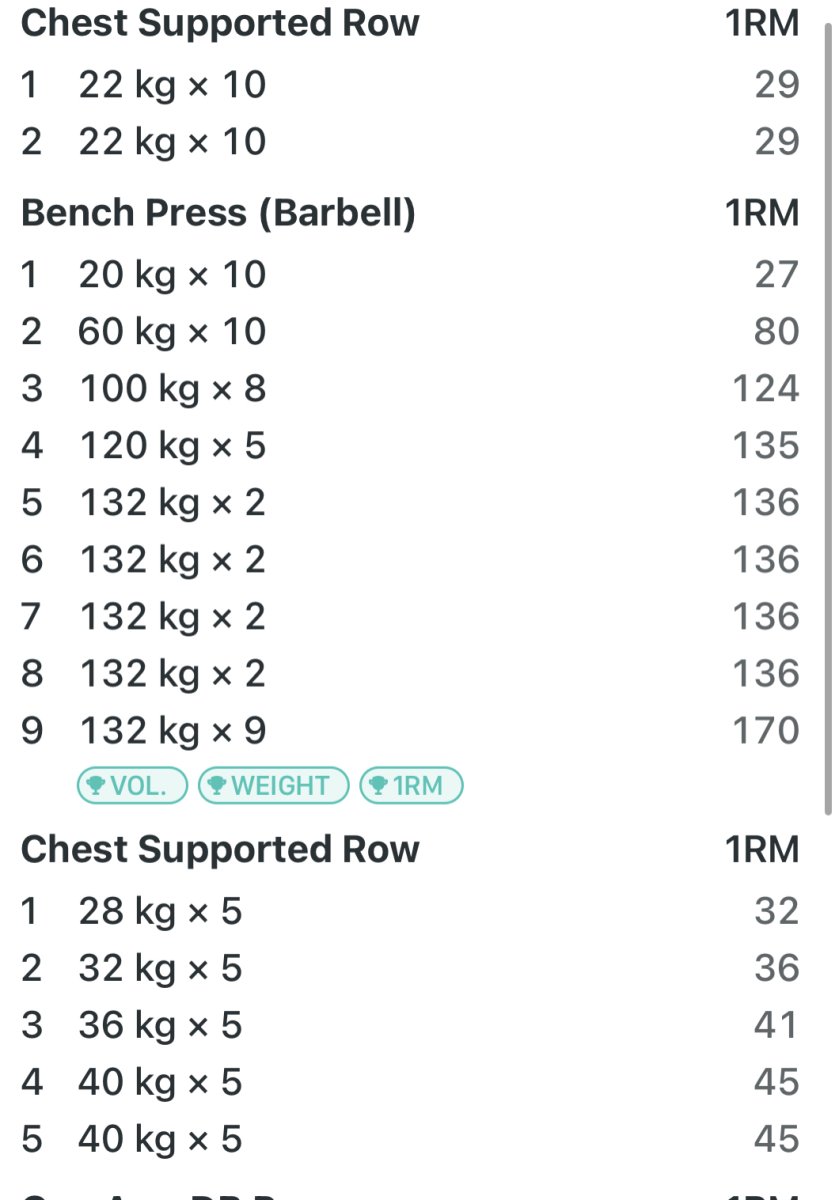Tap the 135 estimated 1RM value

coord(766,445)
